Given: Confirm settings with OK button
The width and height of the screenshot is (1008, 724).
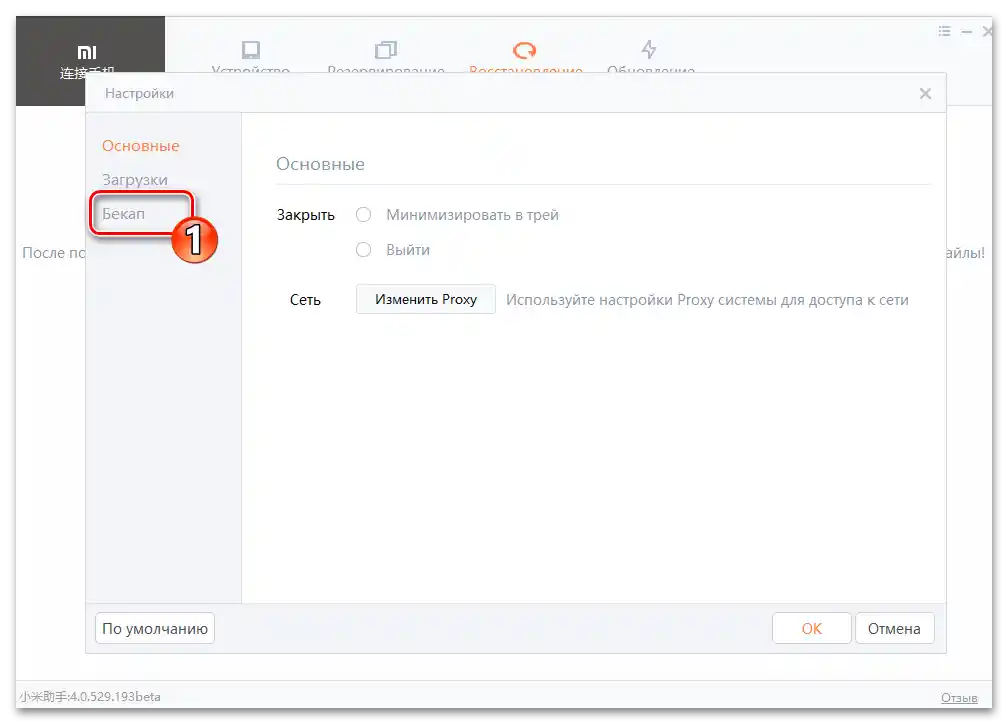Looking at the screenshot, I should (811, 628).
